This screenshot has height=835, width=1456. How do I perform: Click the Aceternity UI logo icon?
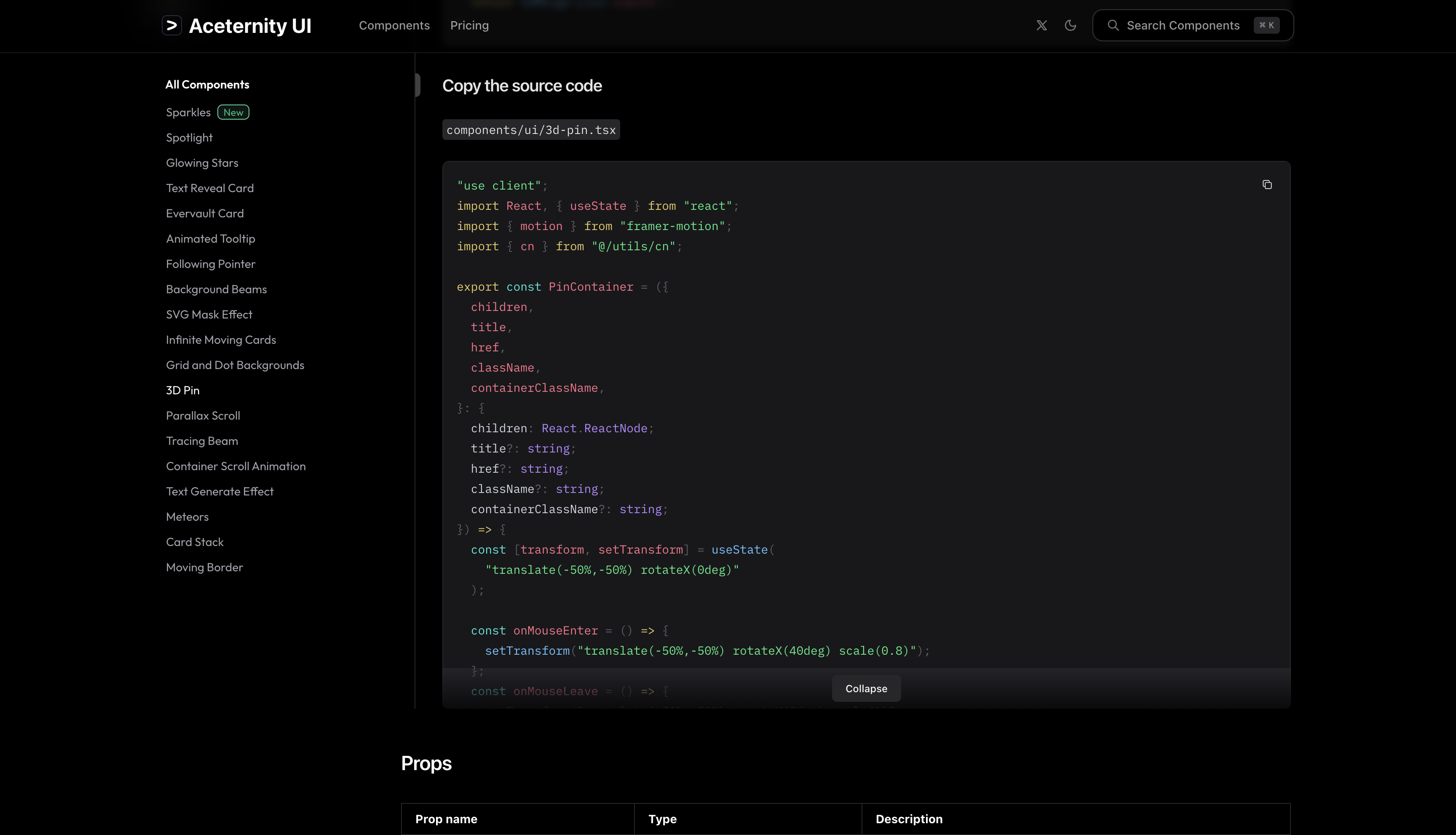click(x=171, y=25)
